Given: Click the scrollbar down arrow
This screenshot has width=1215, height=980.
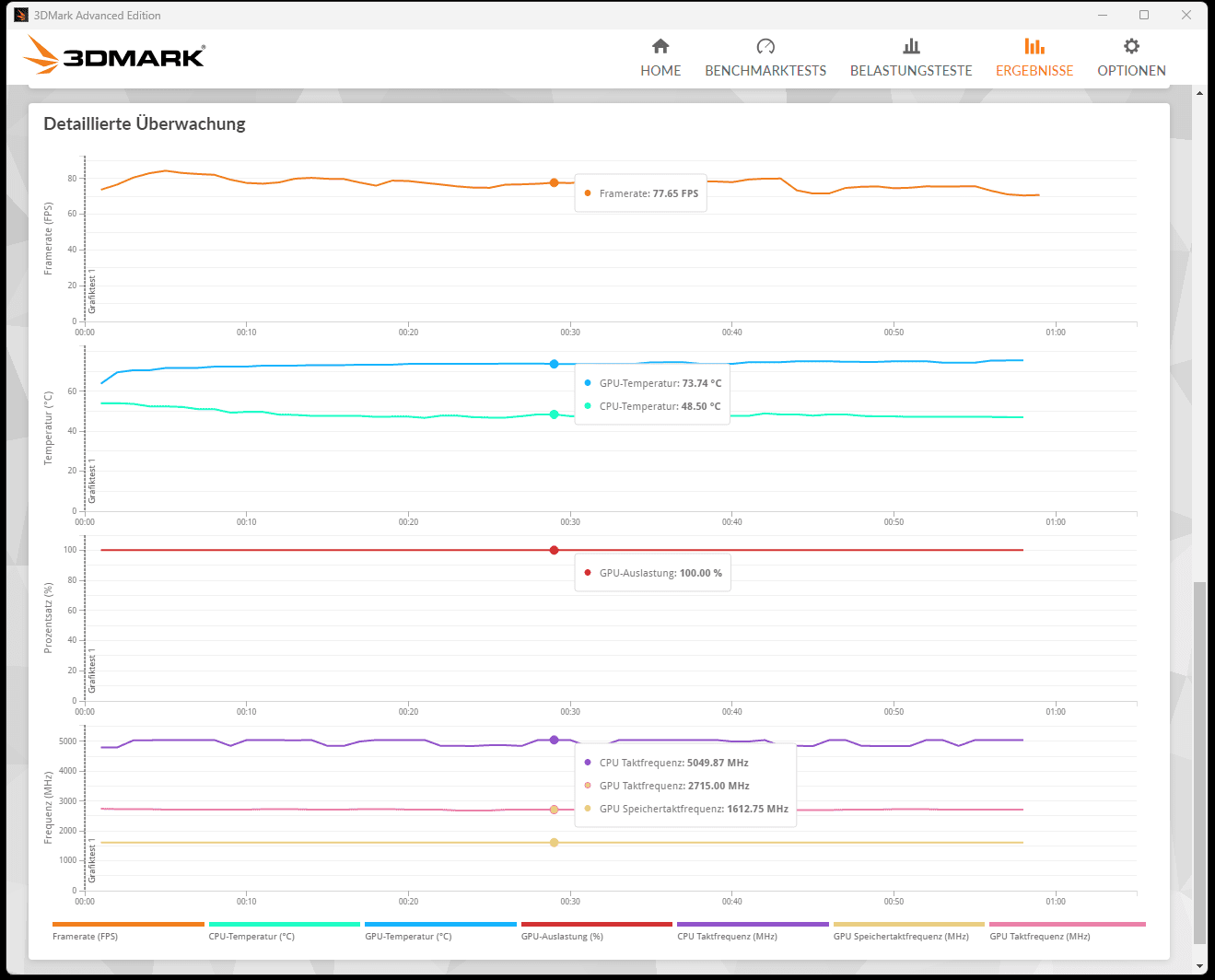Looking at the screenshot, I should pos(1199,966).
